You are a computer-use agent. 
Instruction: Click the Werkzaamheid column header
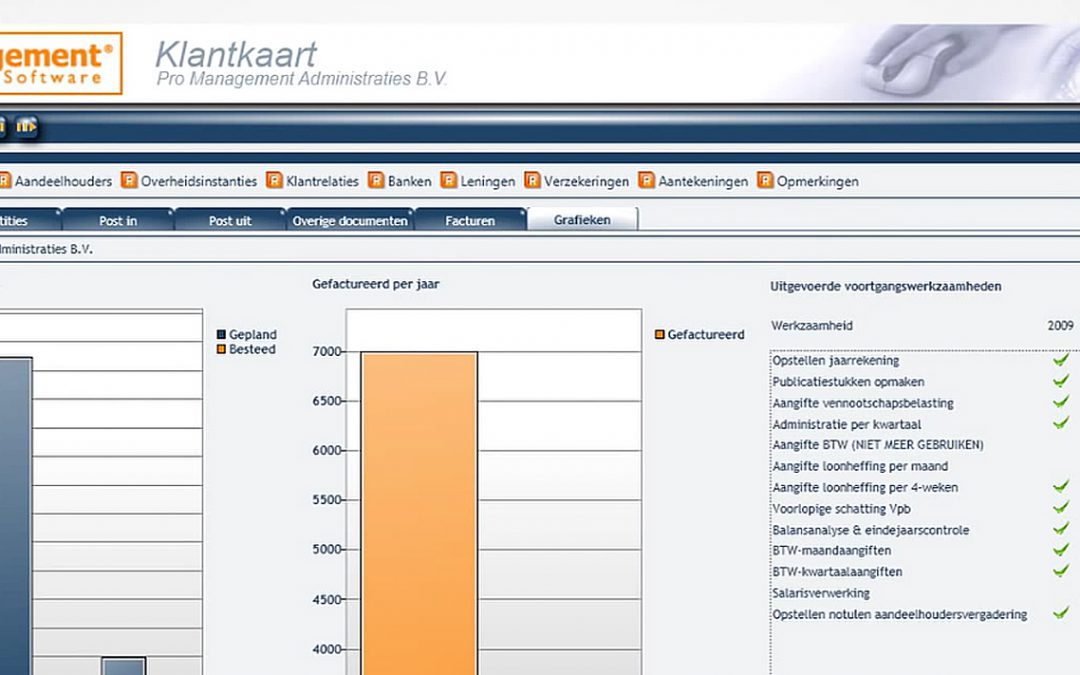[811, 326]
